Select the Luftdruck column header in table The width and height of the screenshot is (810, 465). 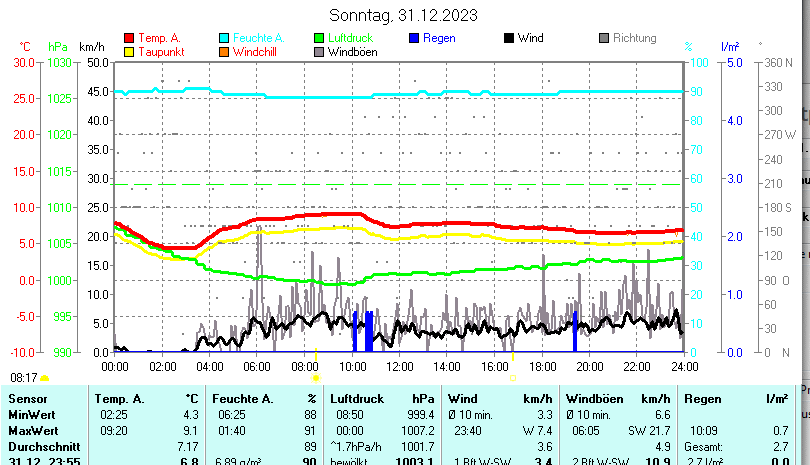(x=356, y=399)
